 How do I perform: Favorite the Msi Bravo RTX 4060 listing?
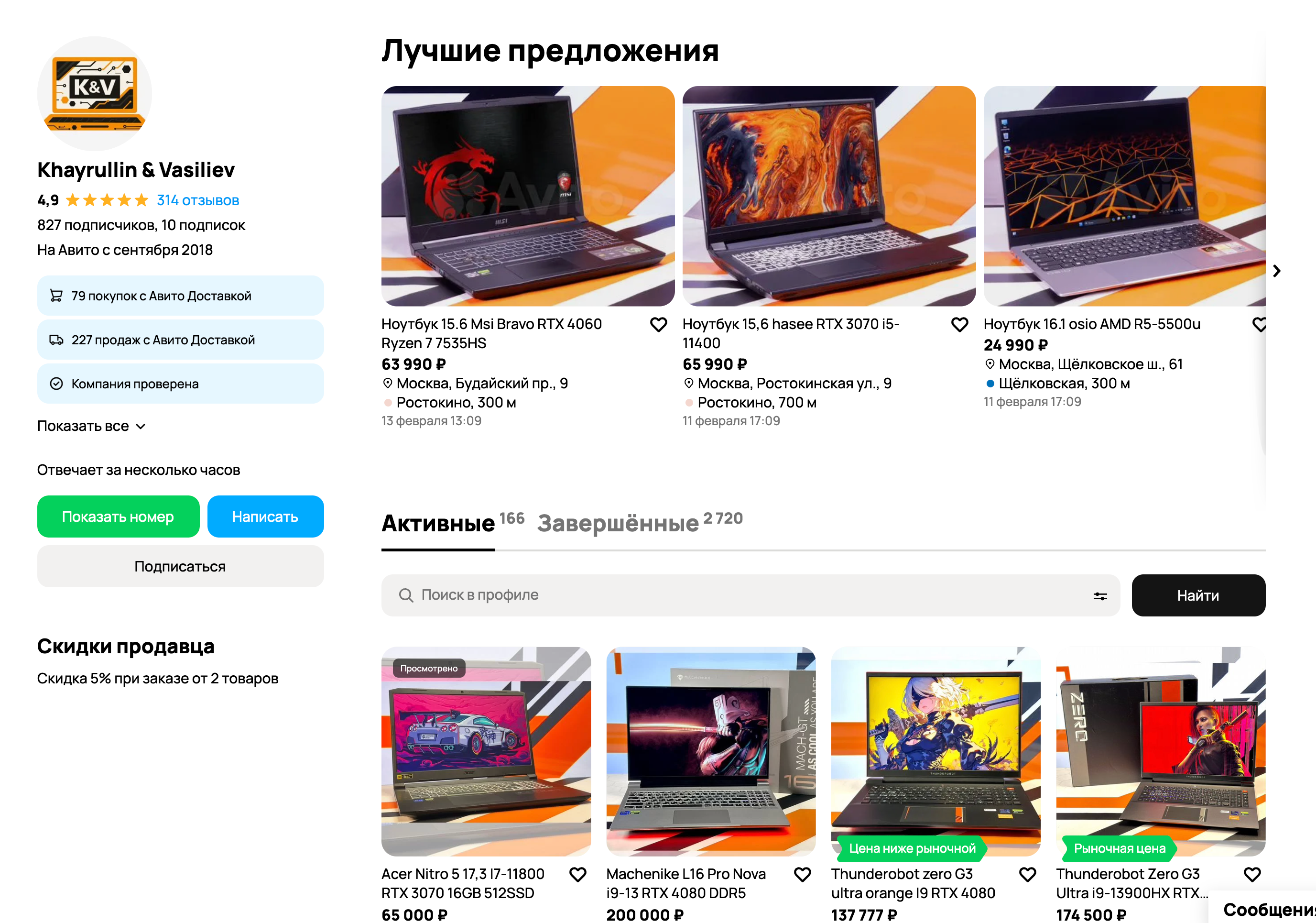pyautogui.click(x=659, y=324)
